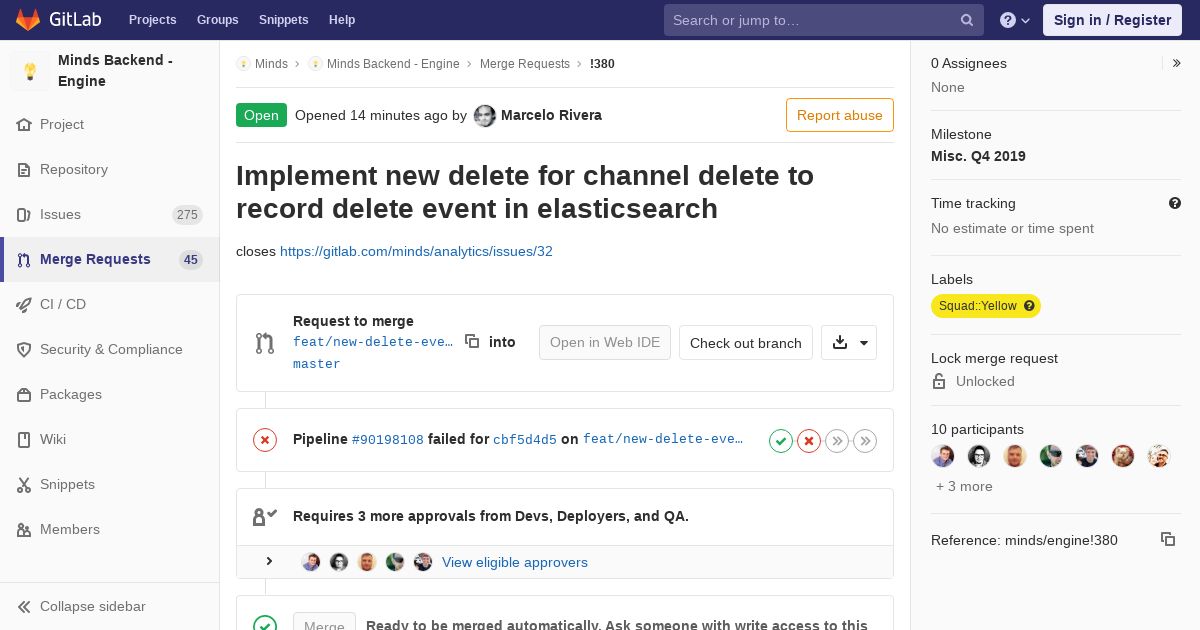Image resolution: width=1200 pixels, height=630 pixels.
Task: Open commit cbf5d4d5 link
Action: pos(525,439)
